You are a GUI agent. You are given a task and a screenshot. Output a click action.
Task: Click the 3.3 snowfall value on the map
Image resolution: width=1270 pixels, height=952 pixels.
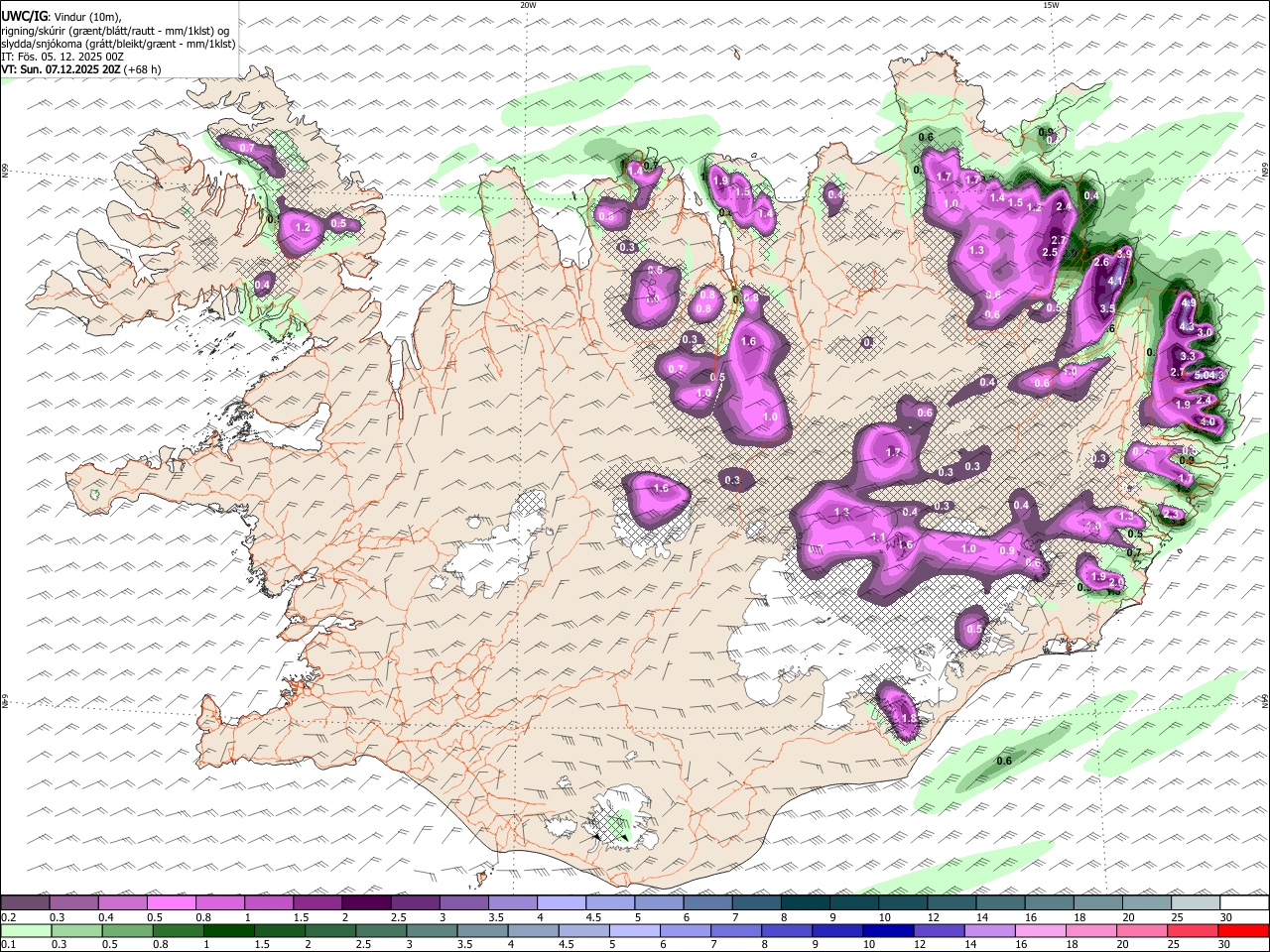pos(1187,356)
